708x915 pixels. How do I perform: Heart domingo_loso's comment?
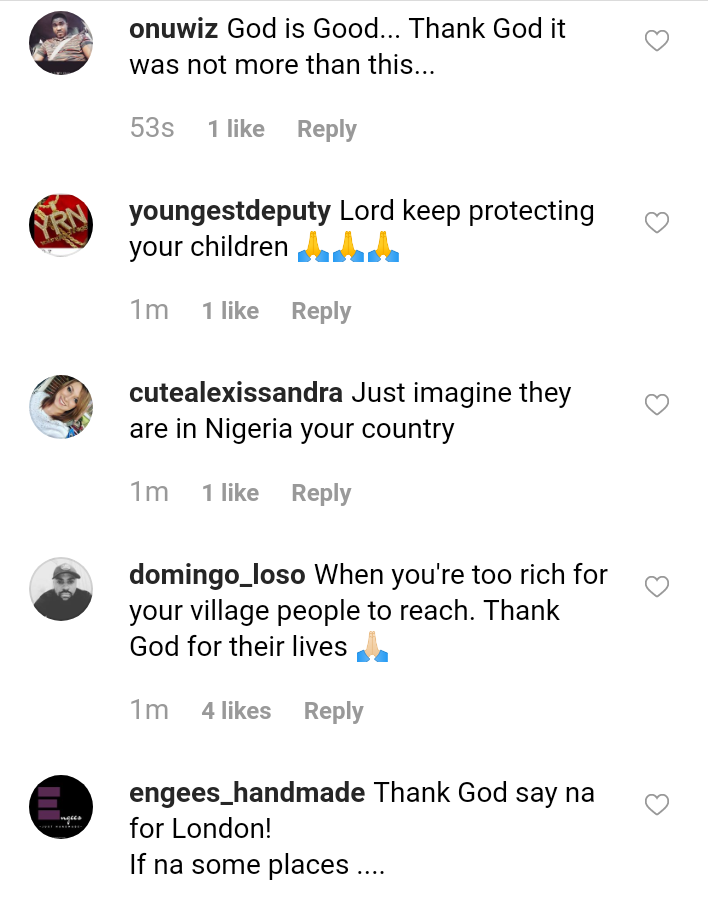[x=656, y=587]
